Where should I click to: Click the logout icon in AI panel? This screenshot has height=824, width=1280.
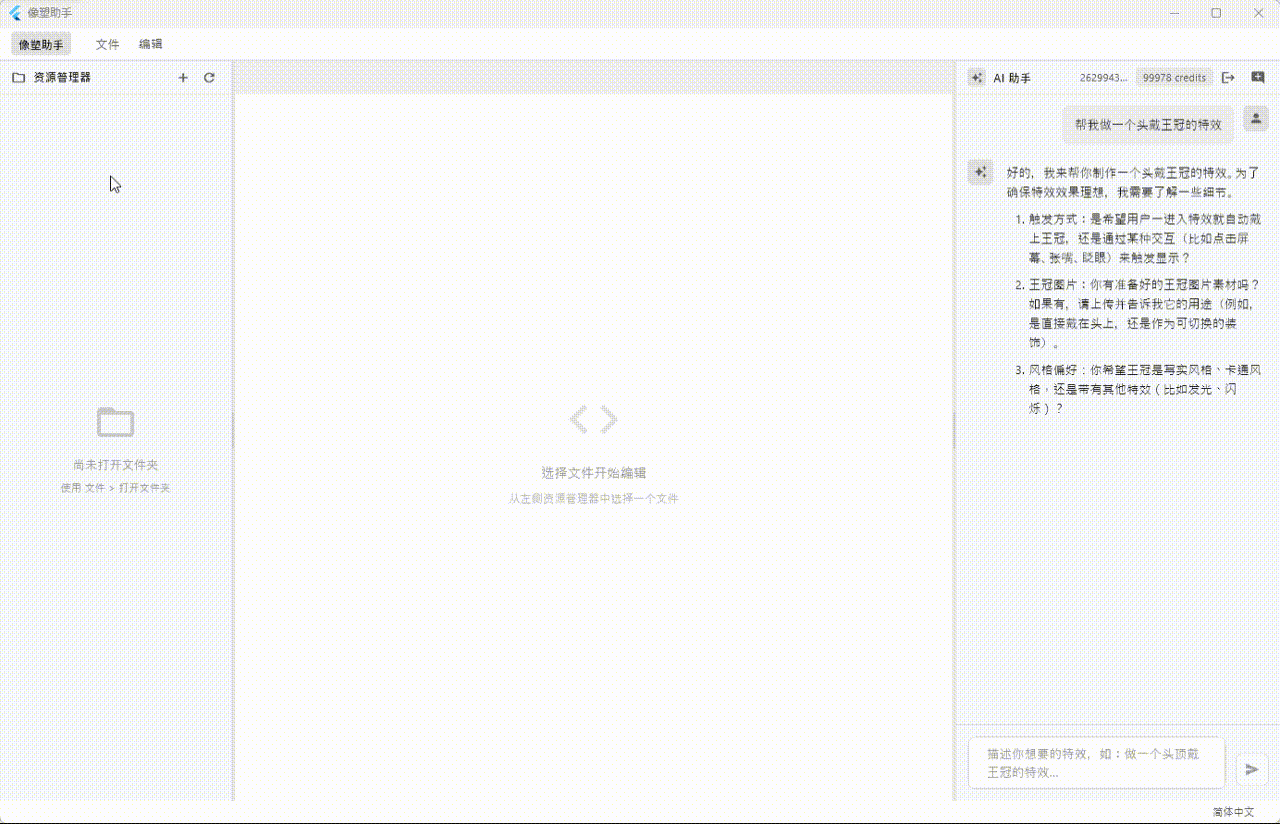1229,77
